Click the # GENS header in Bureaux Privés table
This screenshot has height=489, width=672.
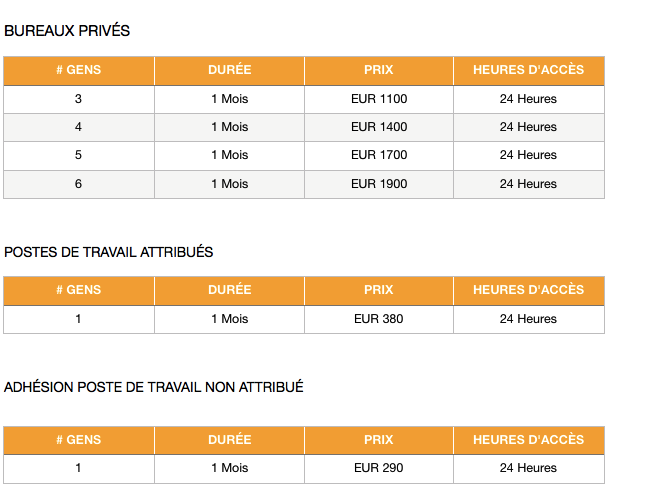pos(79,70)
